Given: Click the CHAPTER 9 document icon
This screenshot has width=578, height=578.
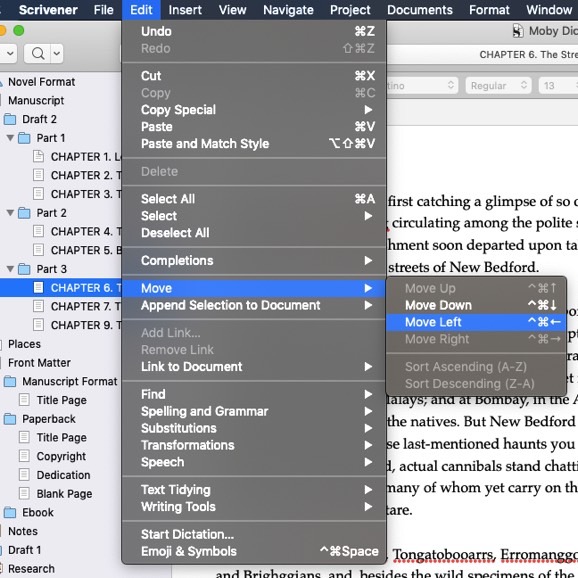Looking at the screenshot, I should coord(38,325).
